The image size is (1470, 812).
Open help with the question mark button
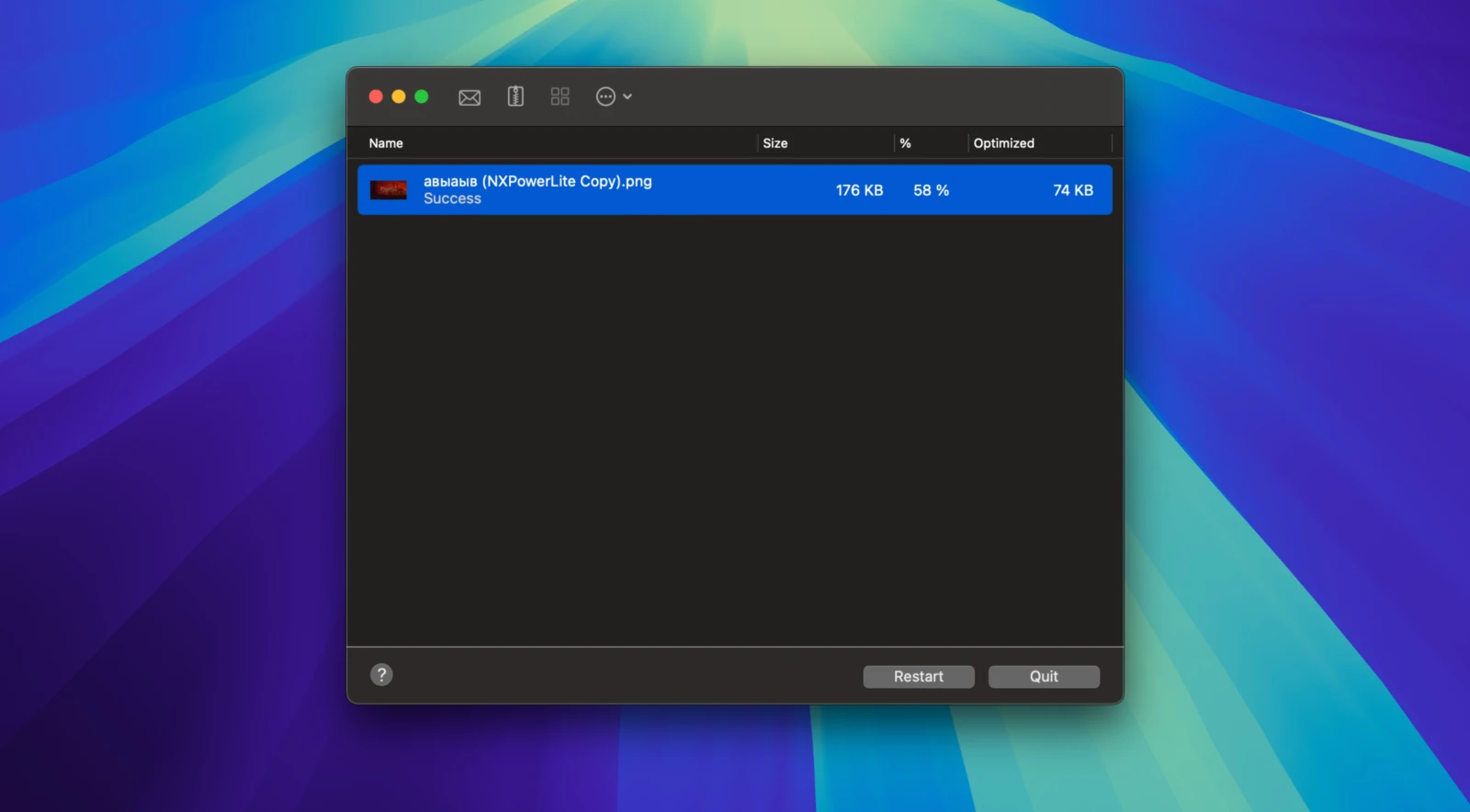coord(381,675)
